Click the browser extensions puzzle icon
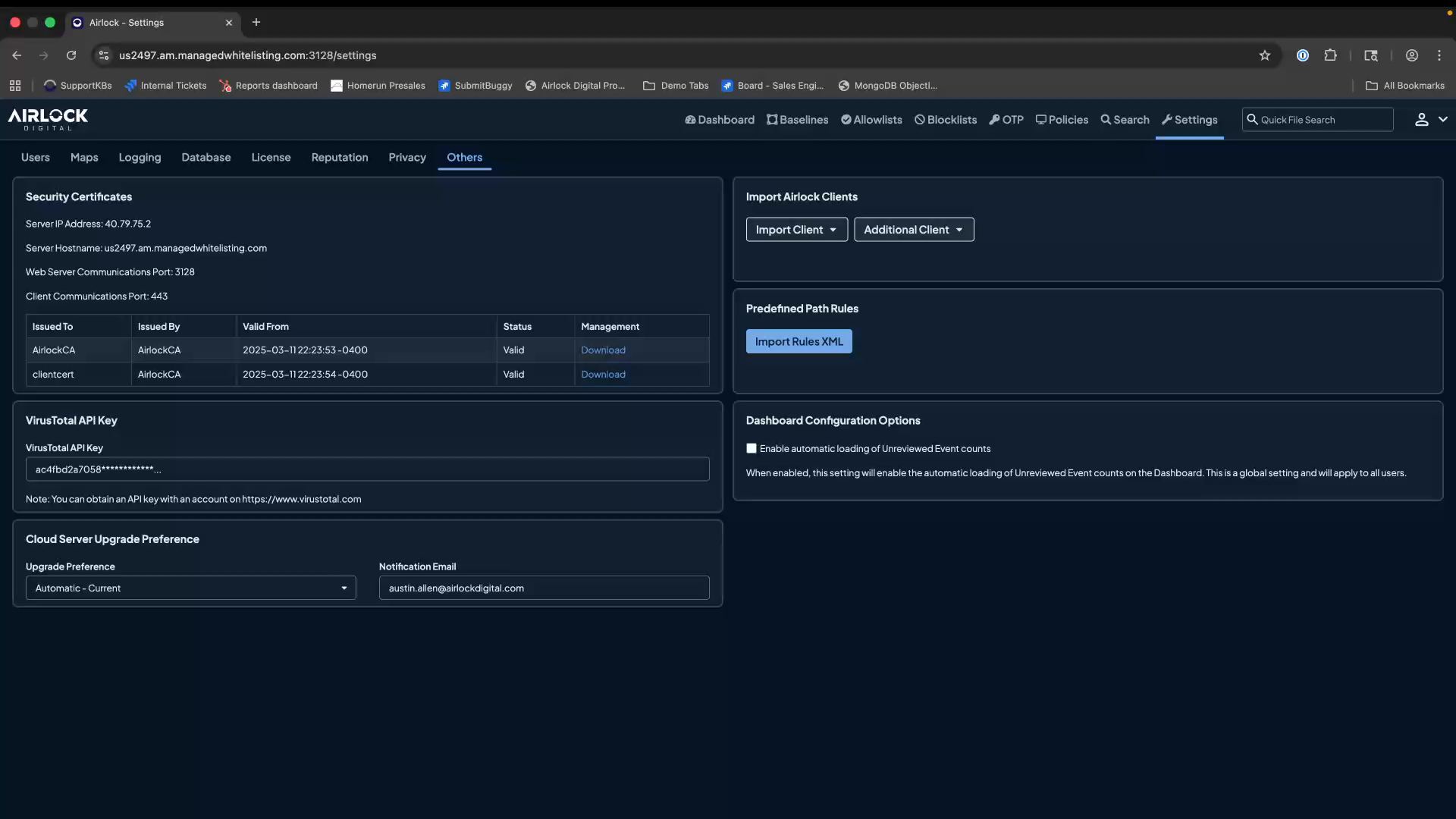This screenshot has height=819, width=1456. point(1332,55)
